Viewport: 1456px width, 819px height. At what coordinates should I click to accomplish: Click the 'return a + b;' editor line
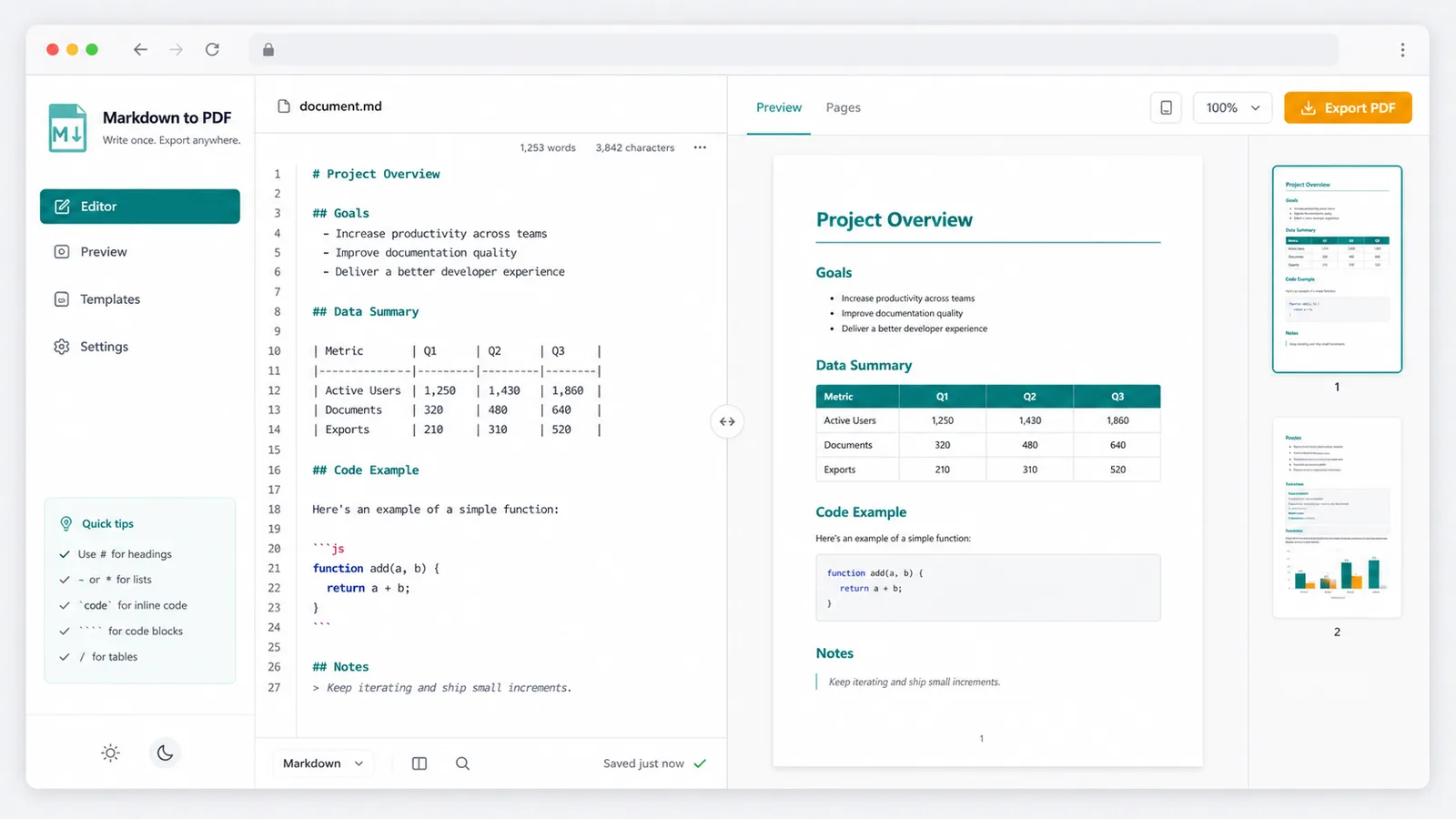(369, 588)
